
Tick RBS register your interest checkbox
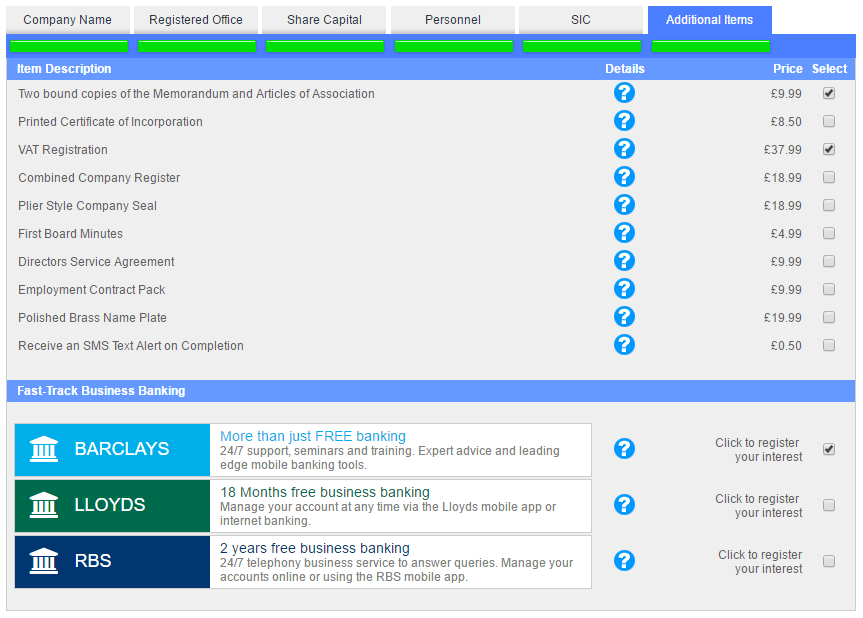(829, 561)
